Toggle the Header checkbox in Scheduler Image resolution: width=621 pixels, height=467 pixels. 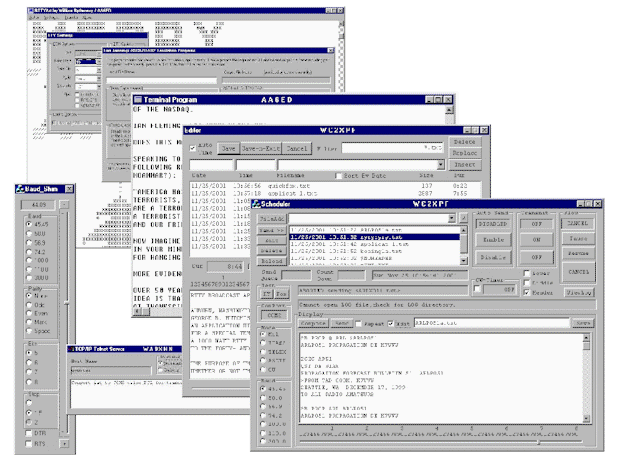[x=527, y=292]
